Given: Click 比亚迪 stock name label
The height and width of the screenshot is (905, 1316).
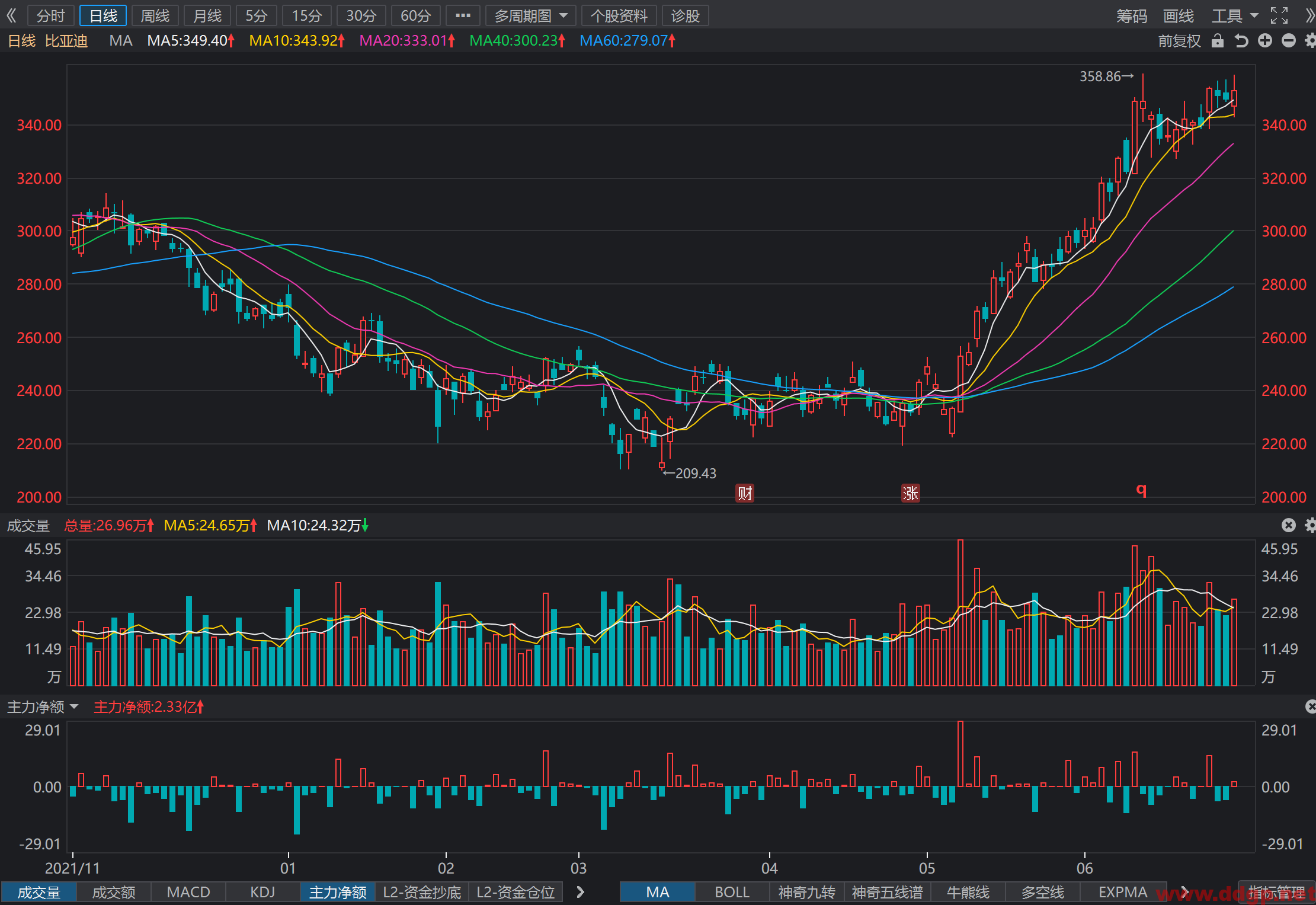Looking at the screenshot, I should (66, 41).
